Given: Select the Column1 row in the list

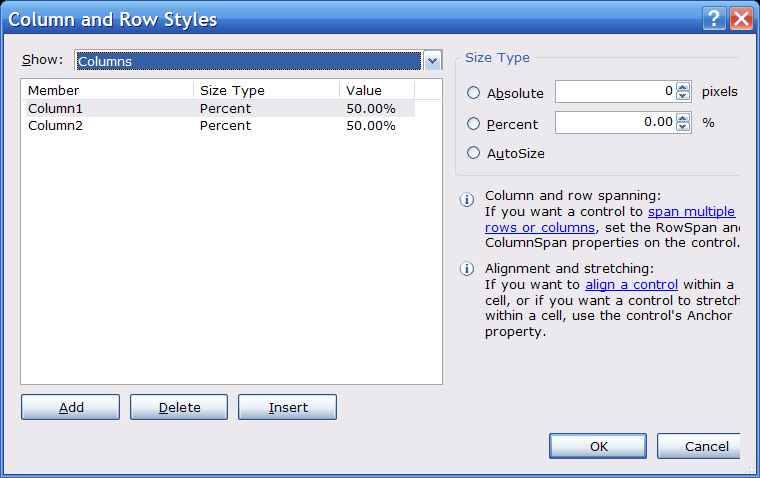Looking at the screenshot, I should [x=55, y=108].
